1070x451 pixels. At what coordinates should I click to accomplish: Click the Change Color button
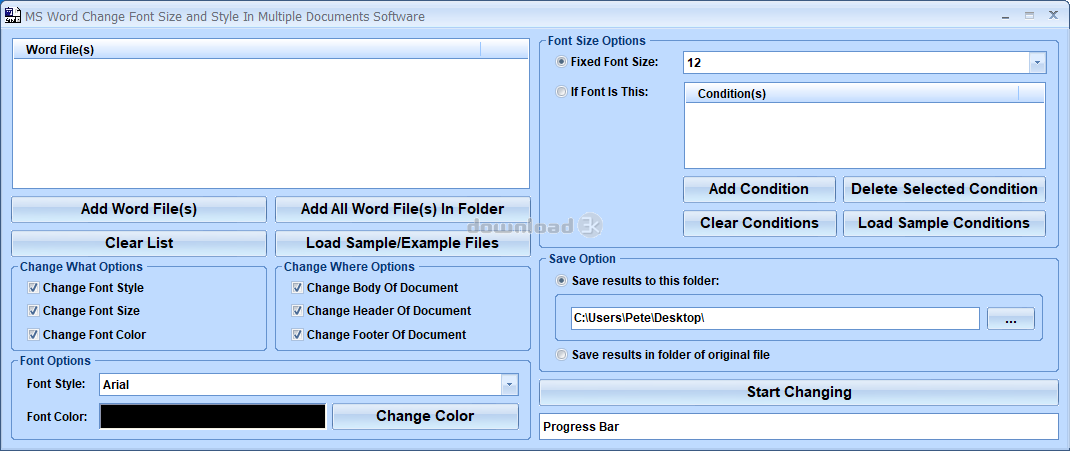click(x=425, y=416)
